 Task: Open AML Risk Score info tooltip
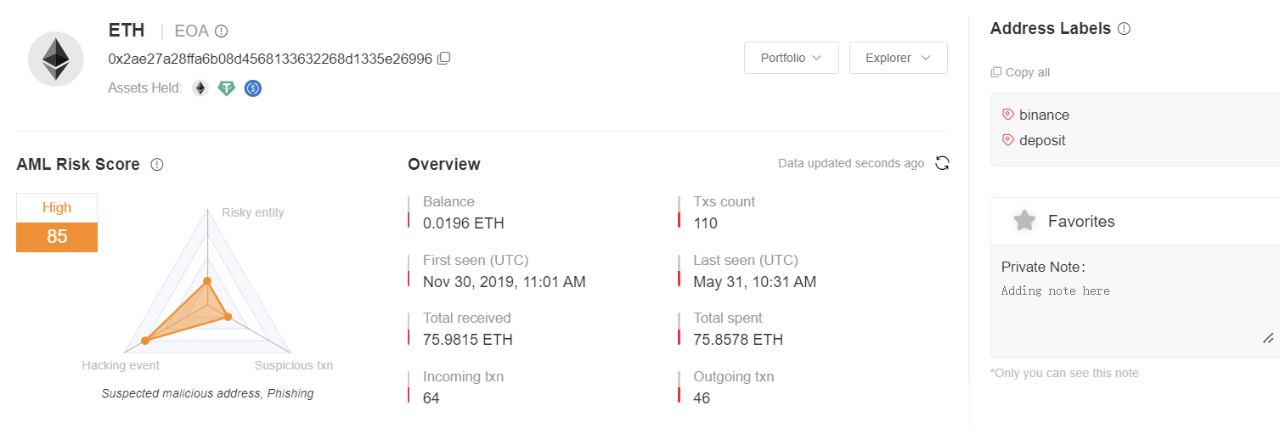[157, 165]
